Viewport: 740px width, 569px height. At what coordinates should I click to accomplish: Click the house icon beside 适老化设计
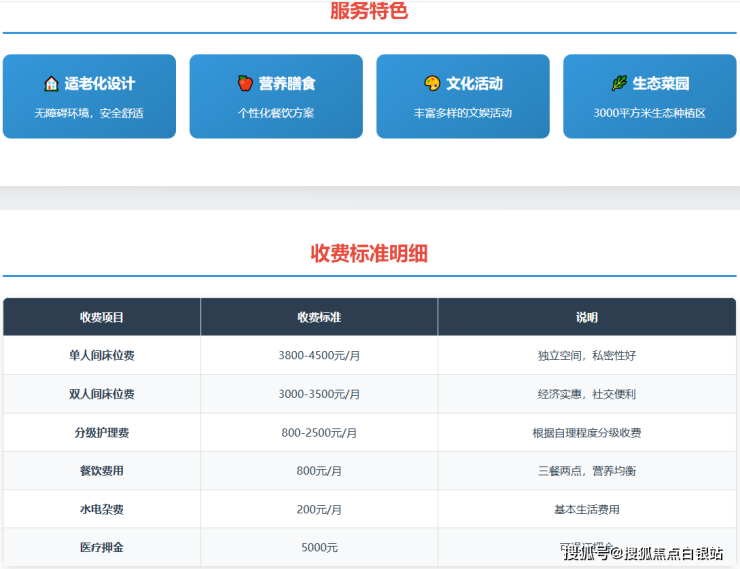(51, 84)
